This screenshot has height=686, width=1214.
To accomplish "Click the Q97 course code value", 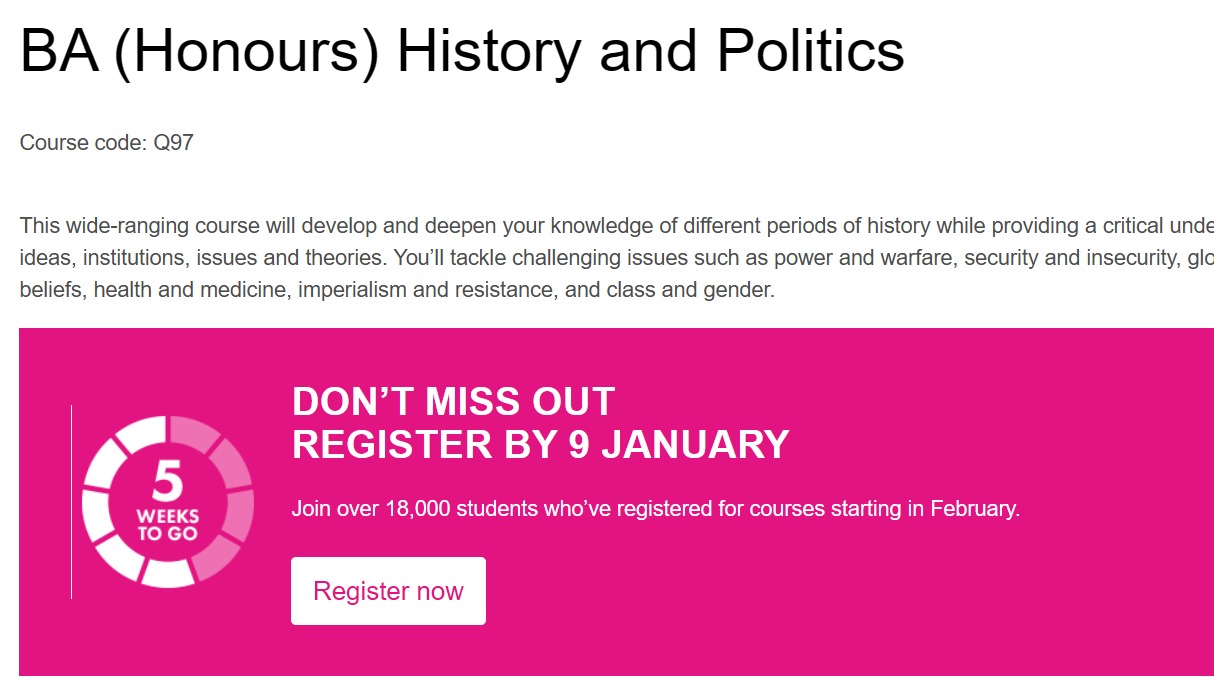I will pyautogui.click(x=173, y=143).
